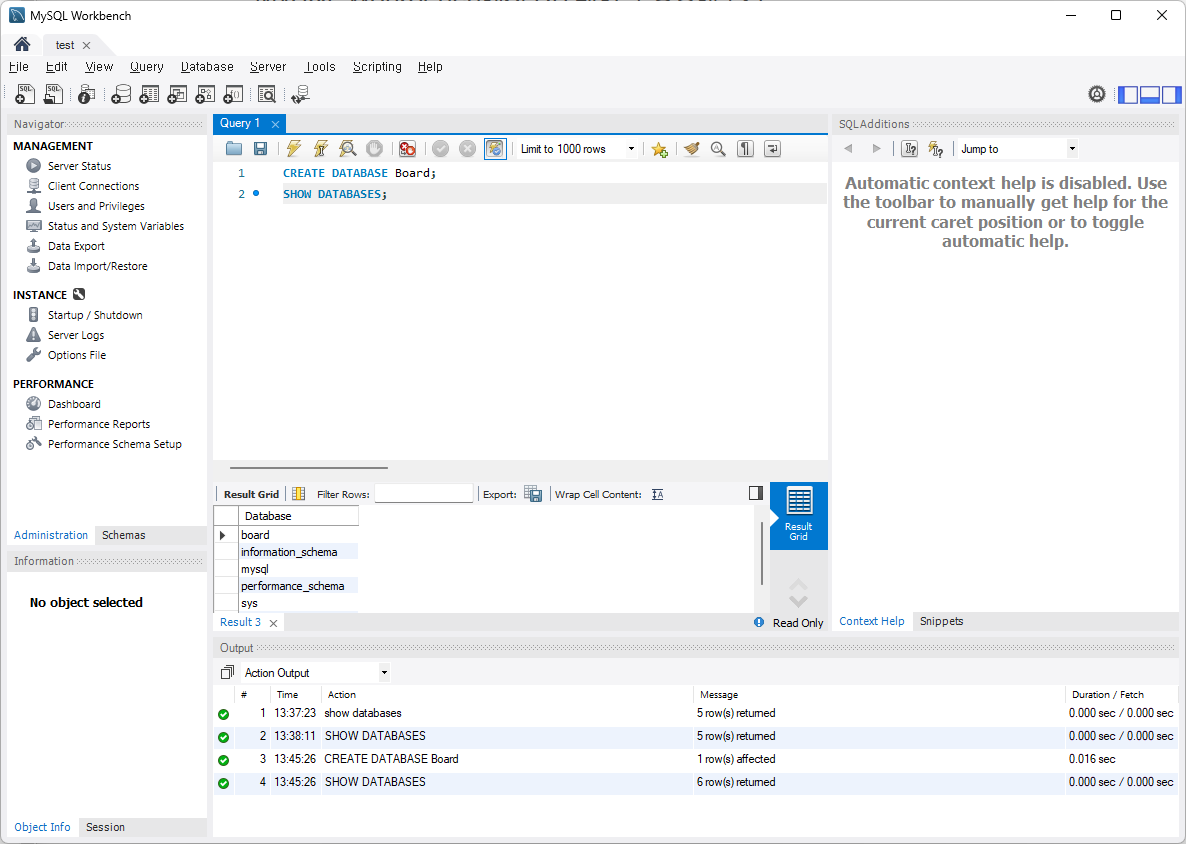The width and height of the screenshot is (1186, 844).
Task: Commit transaction check icon
Action: [x=440, y=149]
